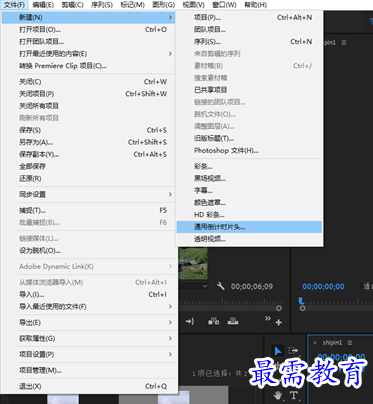Open the 帮助(H) menu
The width and height of the screenshot is (373, 404).
click(x=256, y=5)
